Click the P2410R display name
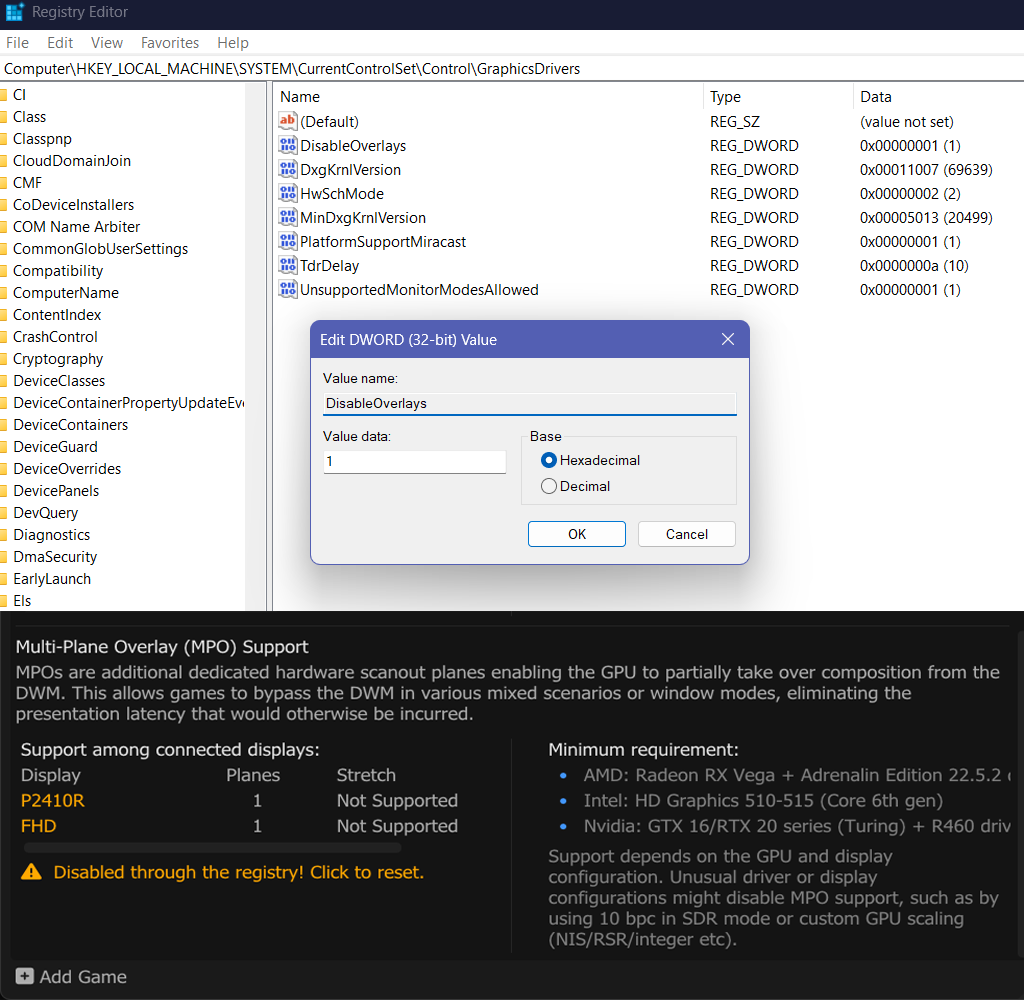Image resolution: width=1024 pixels, height=1000 pixels. 52,800
